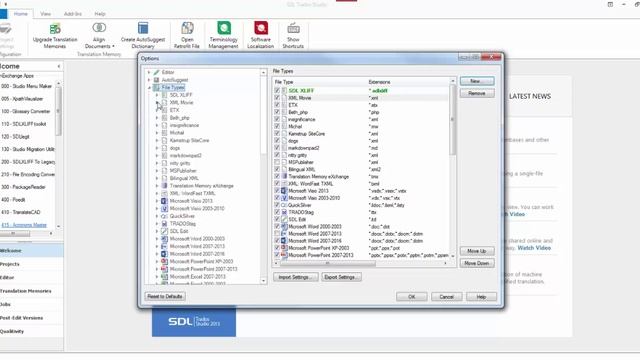Toggle the Microsoft PowerPoint XP-2003 checkbox
Screen dimensions: 640x360
(277, 248)
